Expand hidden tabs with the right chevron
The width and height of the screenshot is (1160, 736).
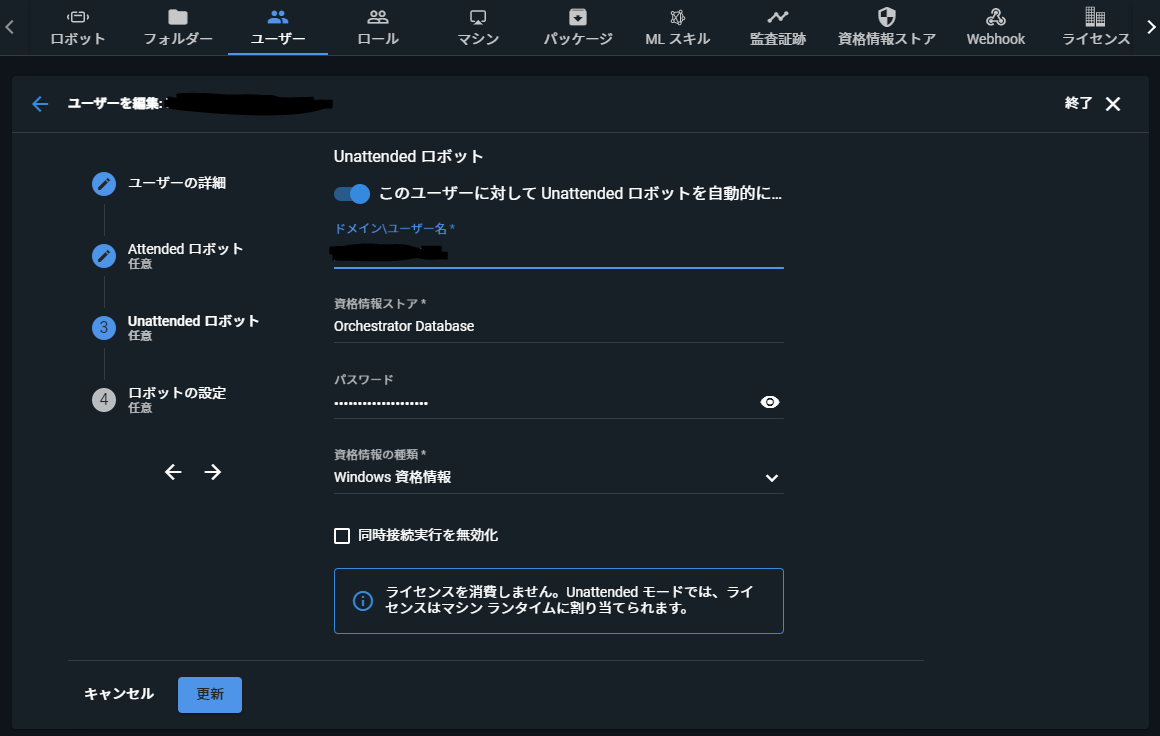(1150, 27)
